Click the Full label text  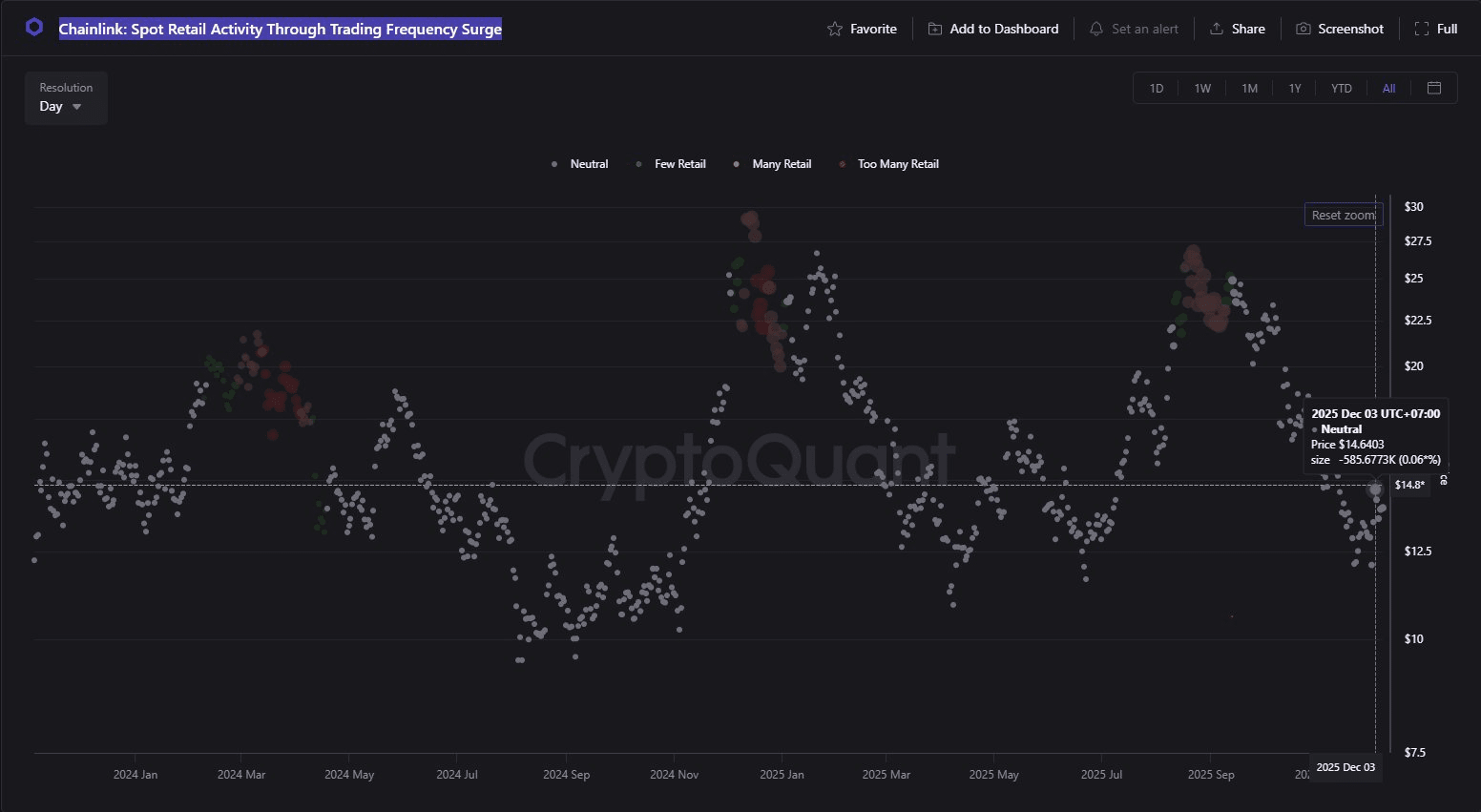tap(1448, 29)
